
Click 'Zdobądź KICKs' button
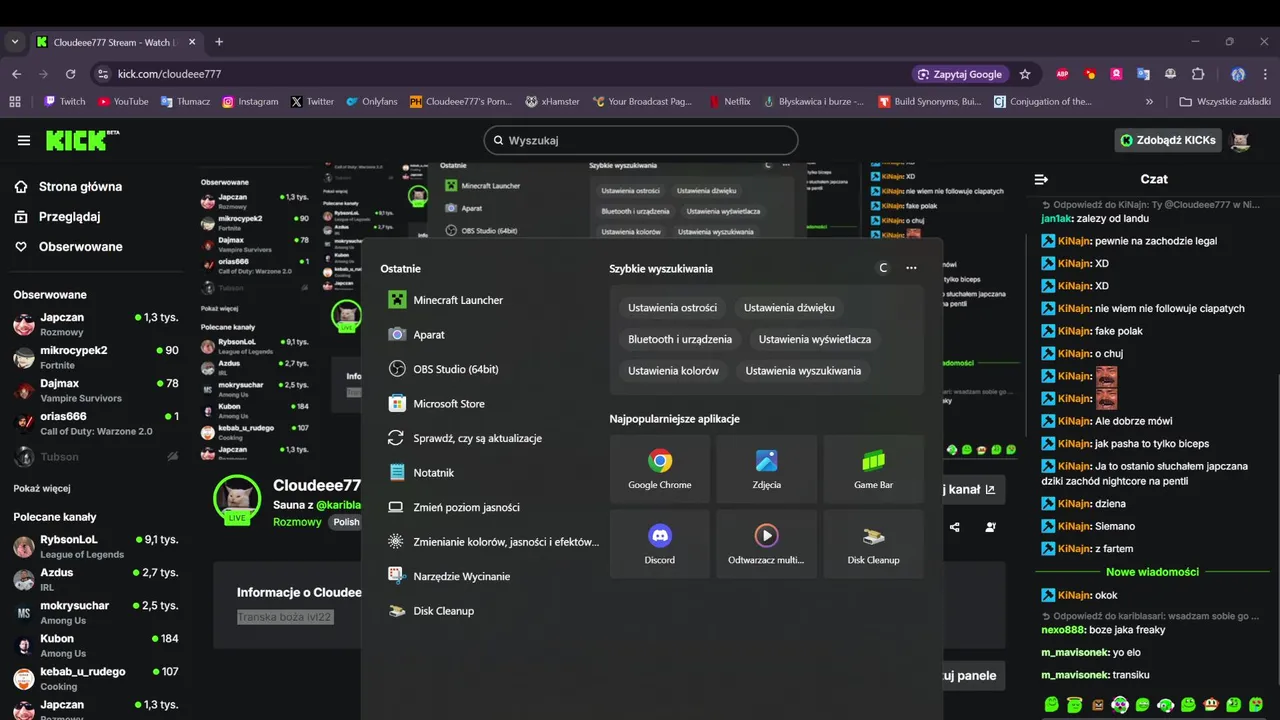1168,140
